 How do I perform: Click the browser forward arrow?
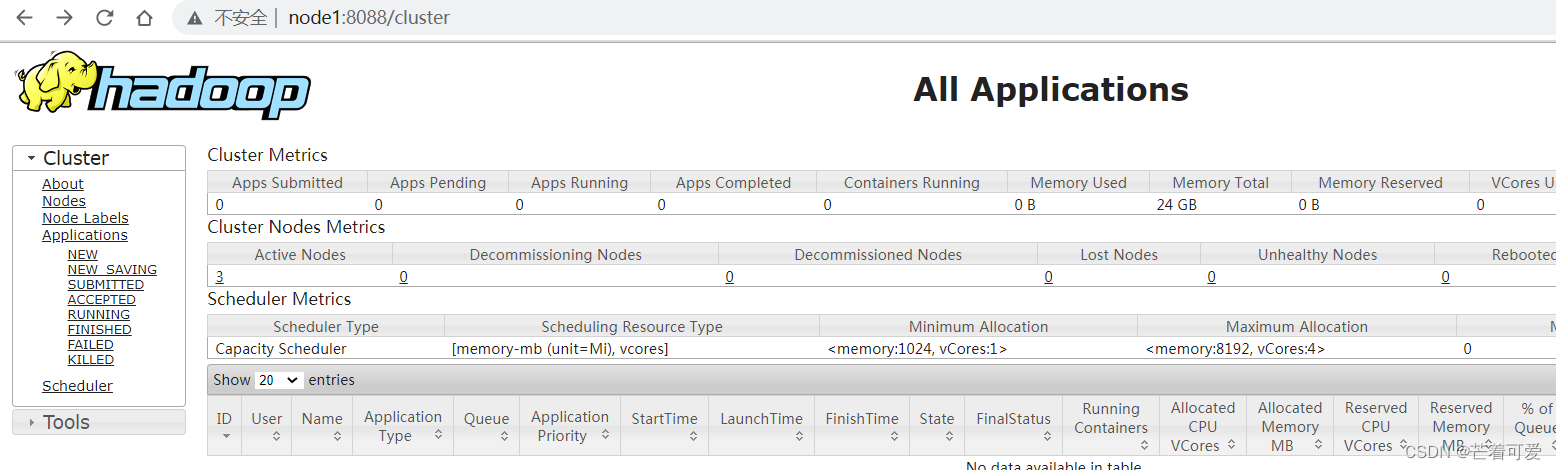pos(64,18)
